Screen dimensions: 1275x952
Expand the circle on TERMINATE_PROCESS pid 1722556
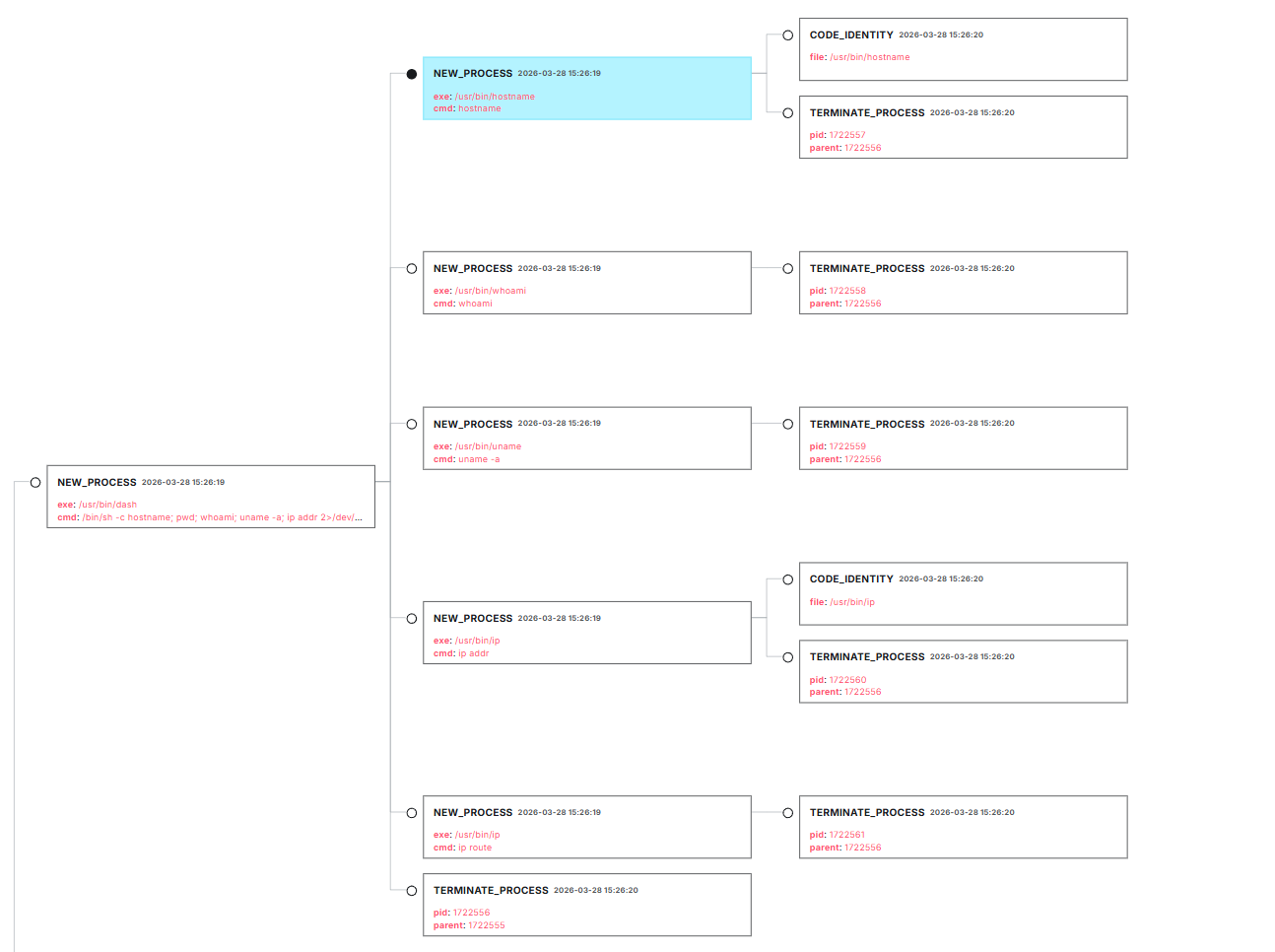coord(411,890)
